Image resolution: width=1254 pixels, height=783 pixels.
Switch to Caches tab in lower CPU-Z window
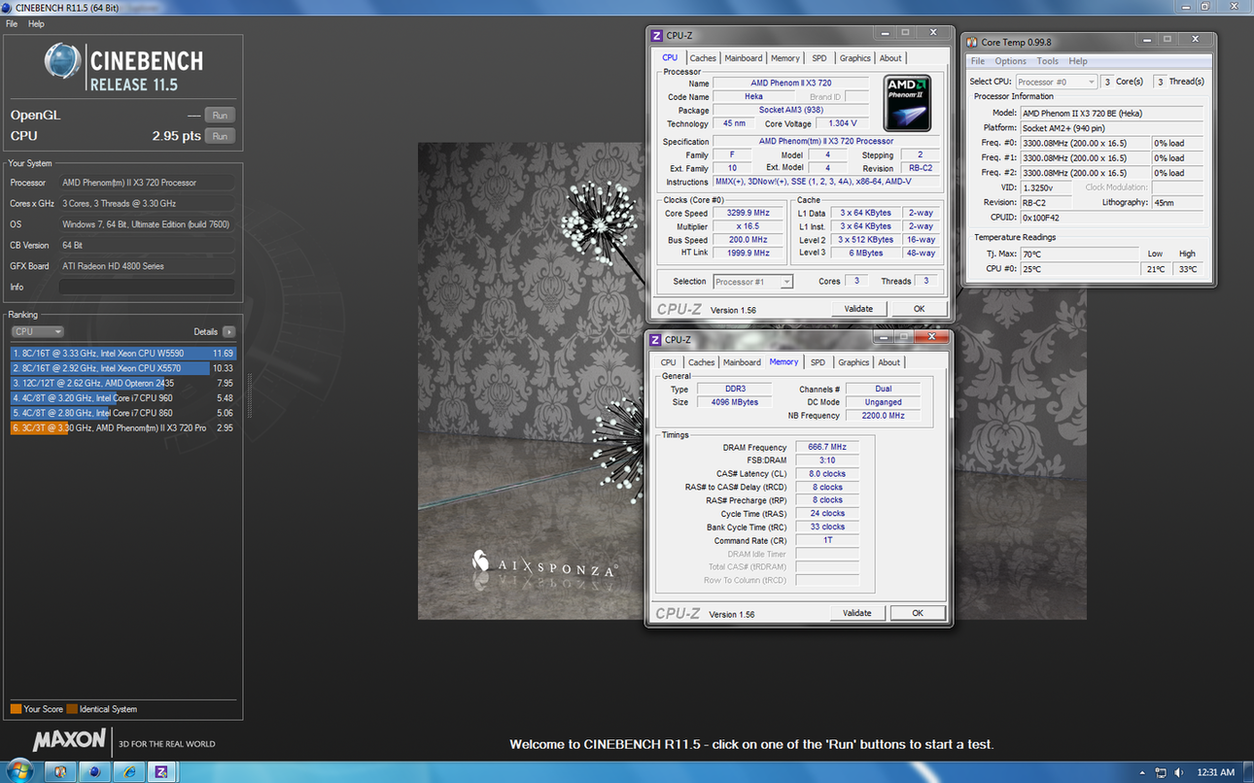tap(701, 362)
